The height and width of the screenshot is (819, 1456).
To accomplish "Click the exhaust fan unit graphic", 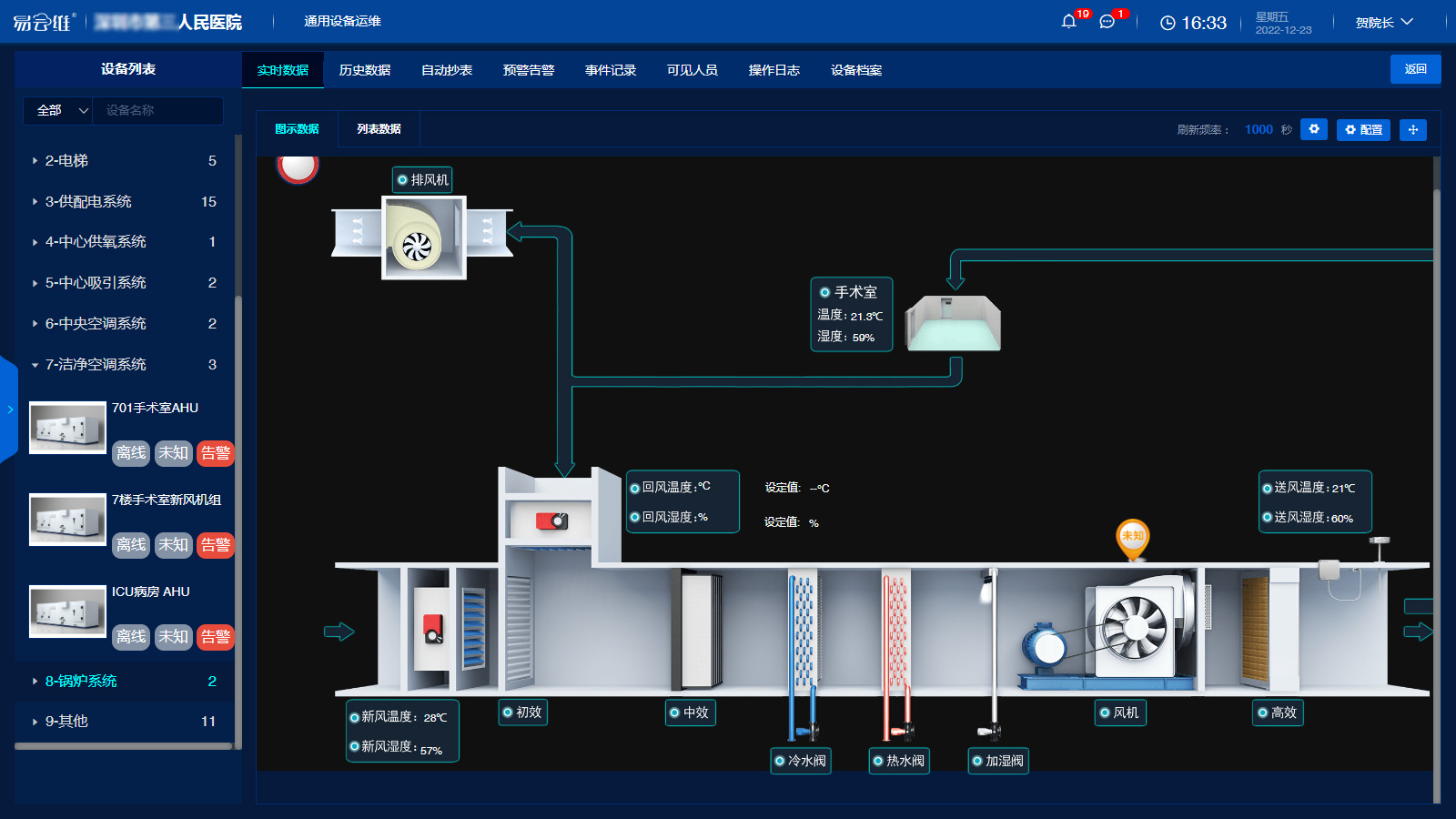I will click(423, 238).
